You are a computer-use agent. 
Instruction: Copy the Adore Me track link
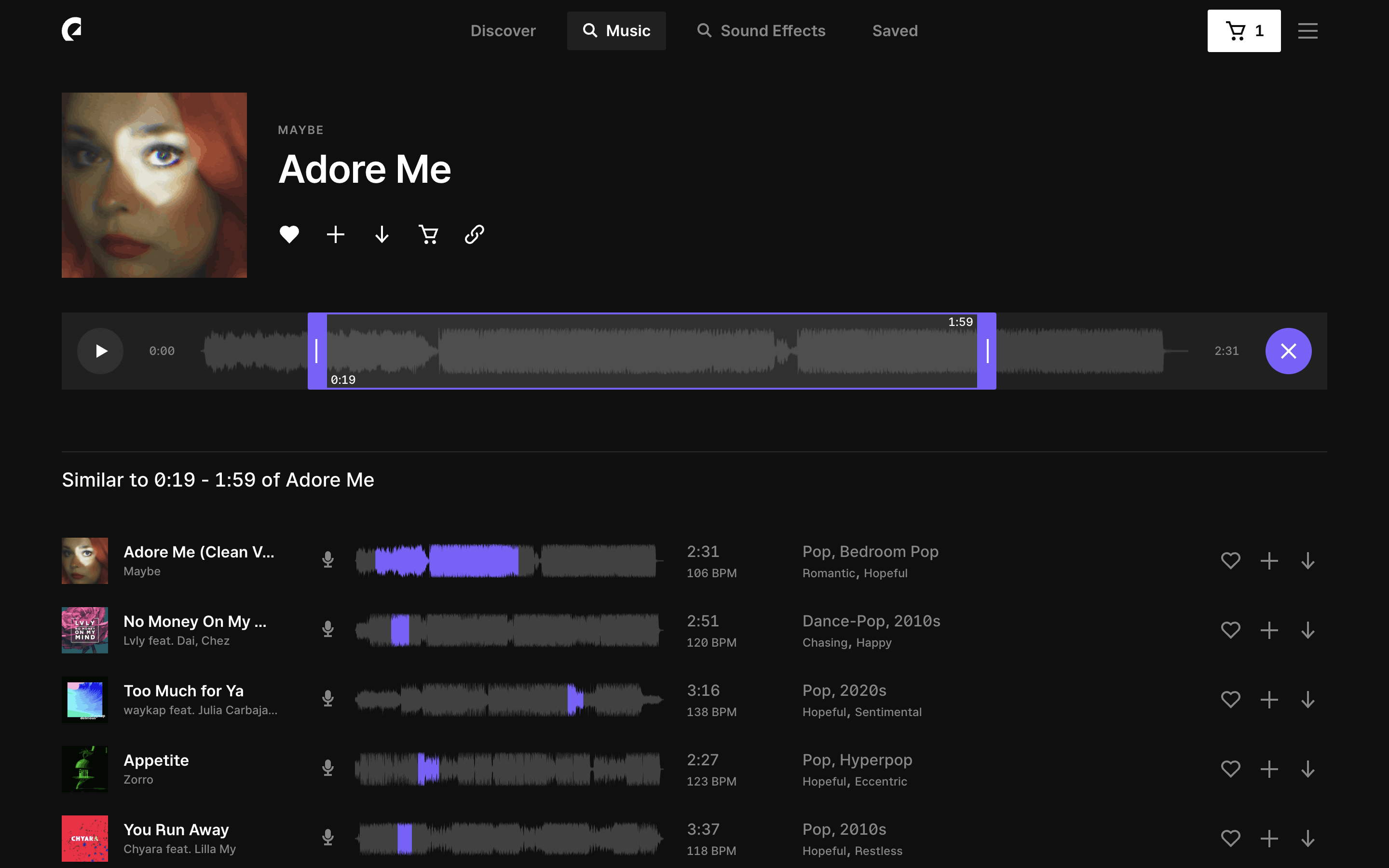pos(474,234)
